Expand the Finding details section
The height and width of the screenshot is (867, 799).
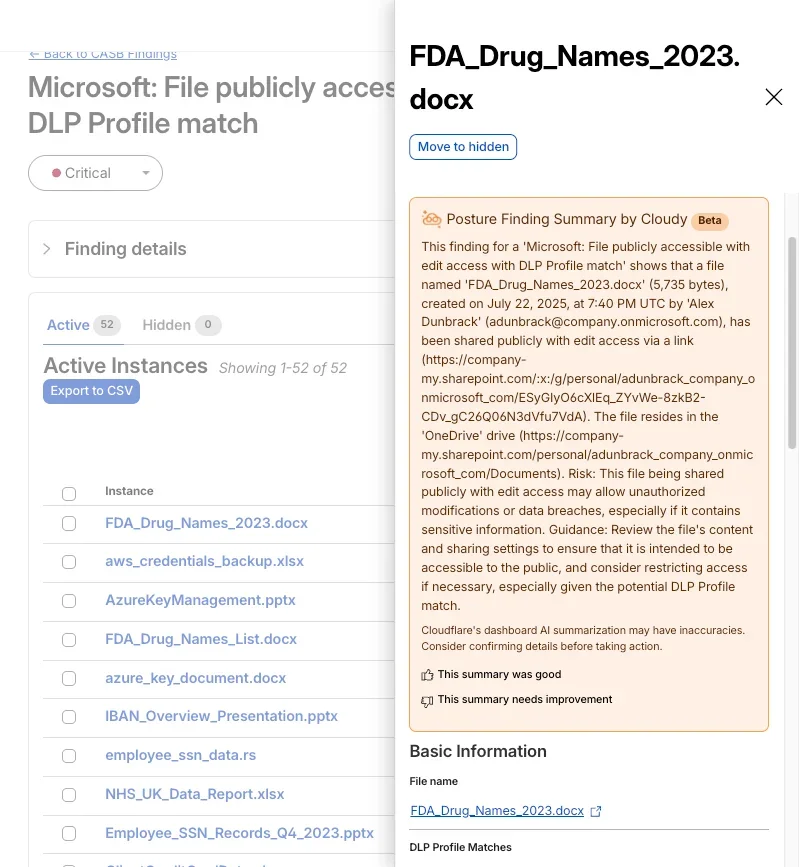click(x=47, y=249)
